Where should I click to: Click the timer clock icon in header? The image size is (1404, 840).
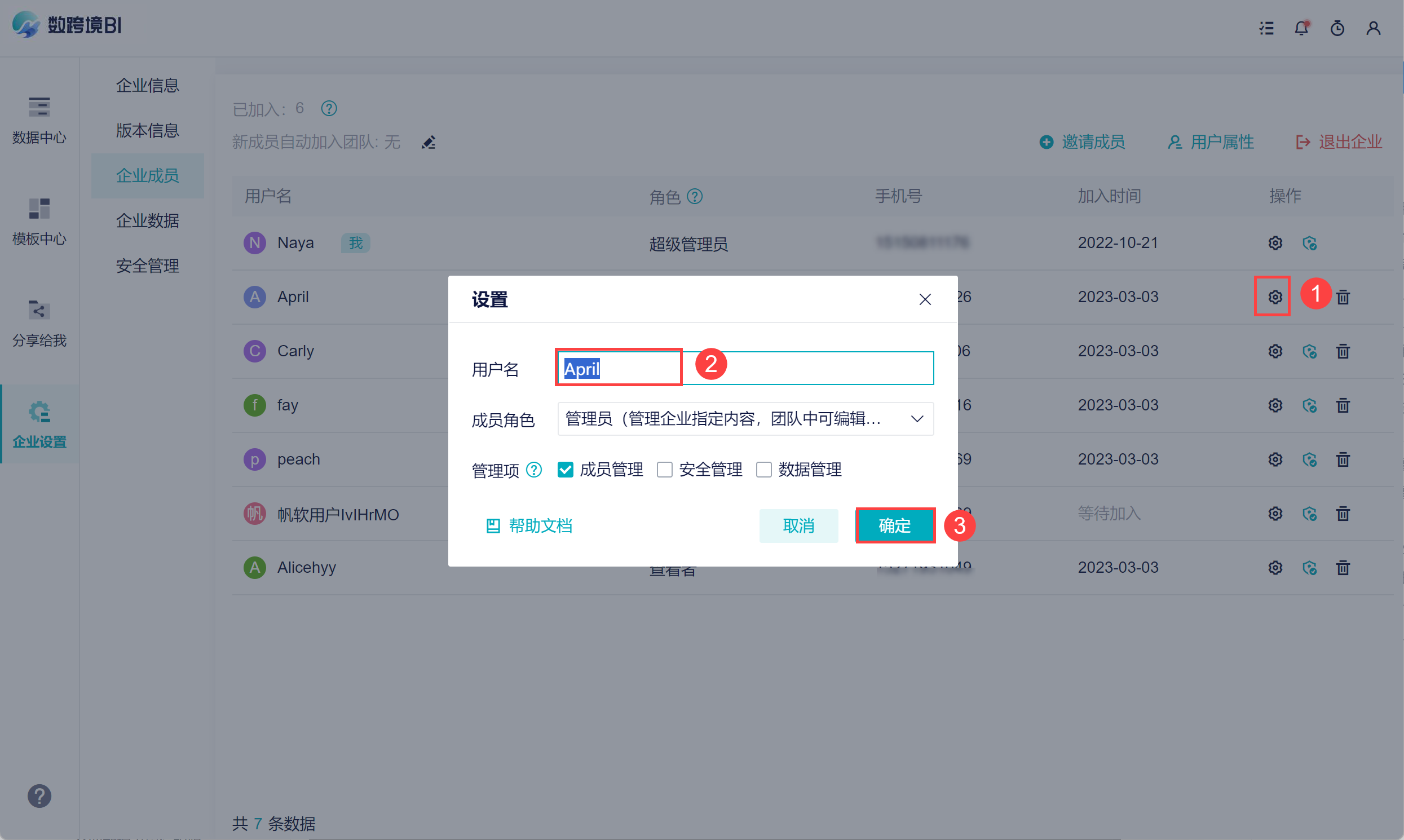[x=1337, y=28]
